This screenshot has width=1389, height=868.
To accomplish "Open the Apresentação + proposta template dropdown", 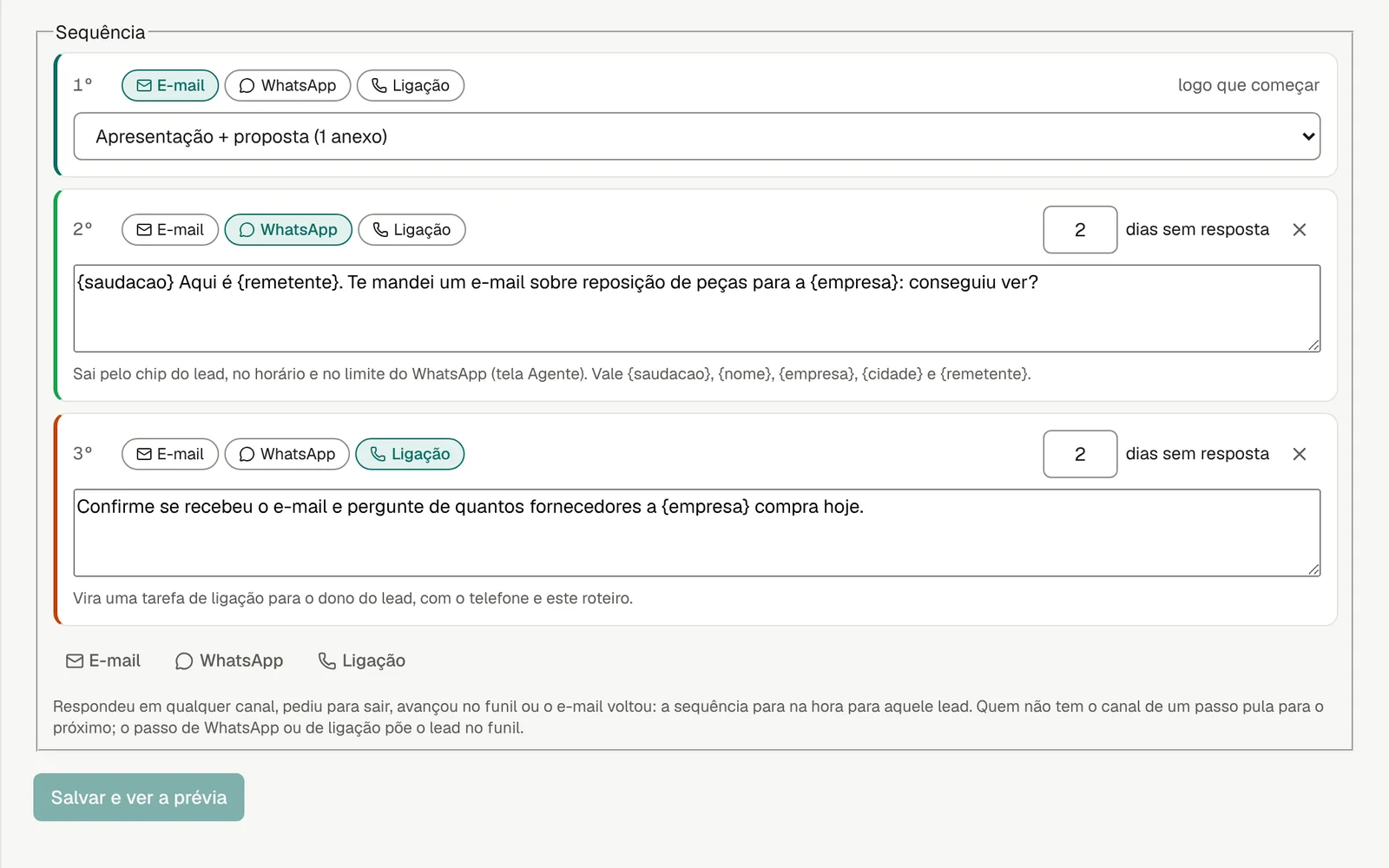I will coord(697,136).
